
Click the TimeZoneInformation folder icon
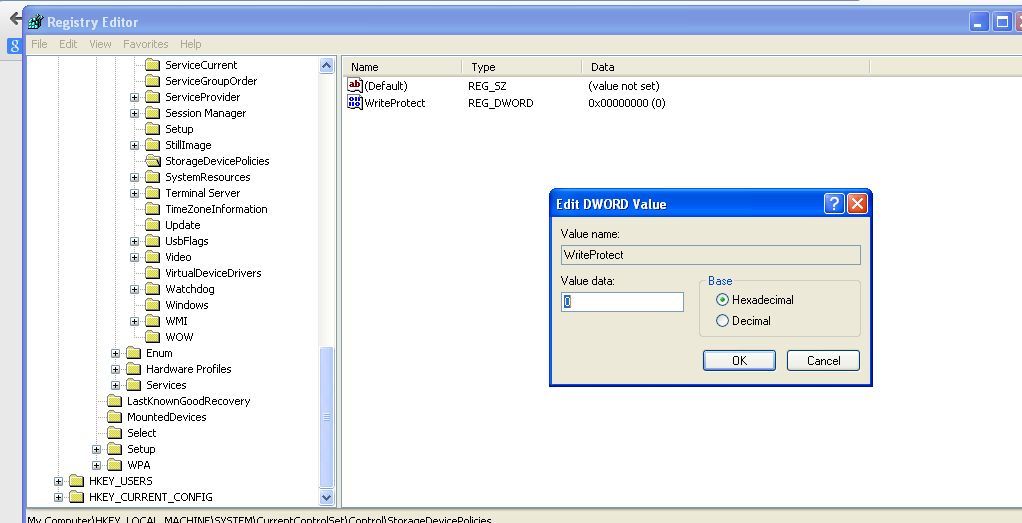click(x=152, y=209)
